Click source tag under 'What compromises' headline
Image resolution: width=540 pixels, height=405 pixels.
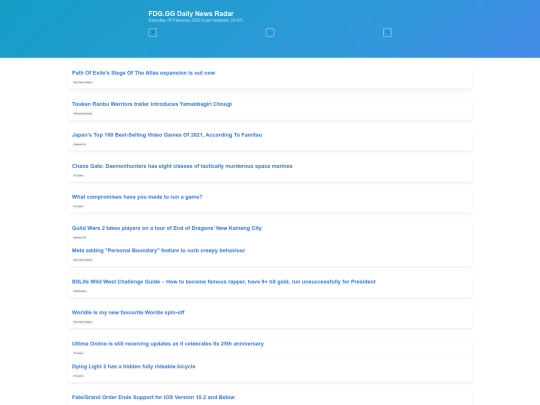(78, 206)
